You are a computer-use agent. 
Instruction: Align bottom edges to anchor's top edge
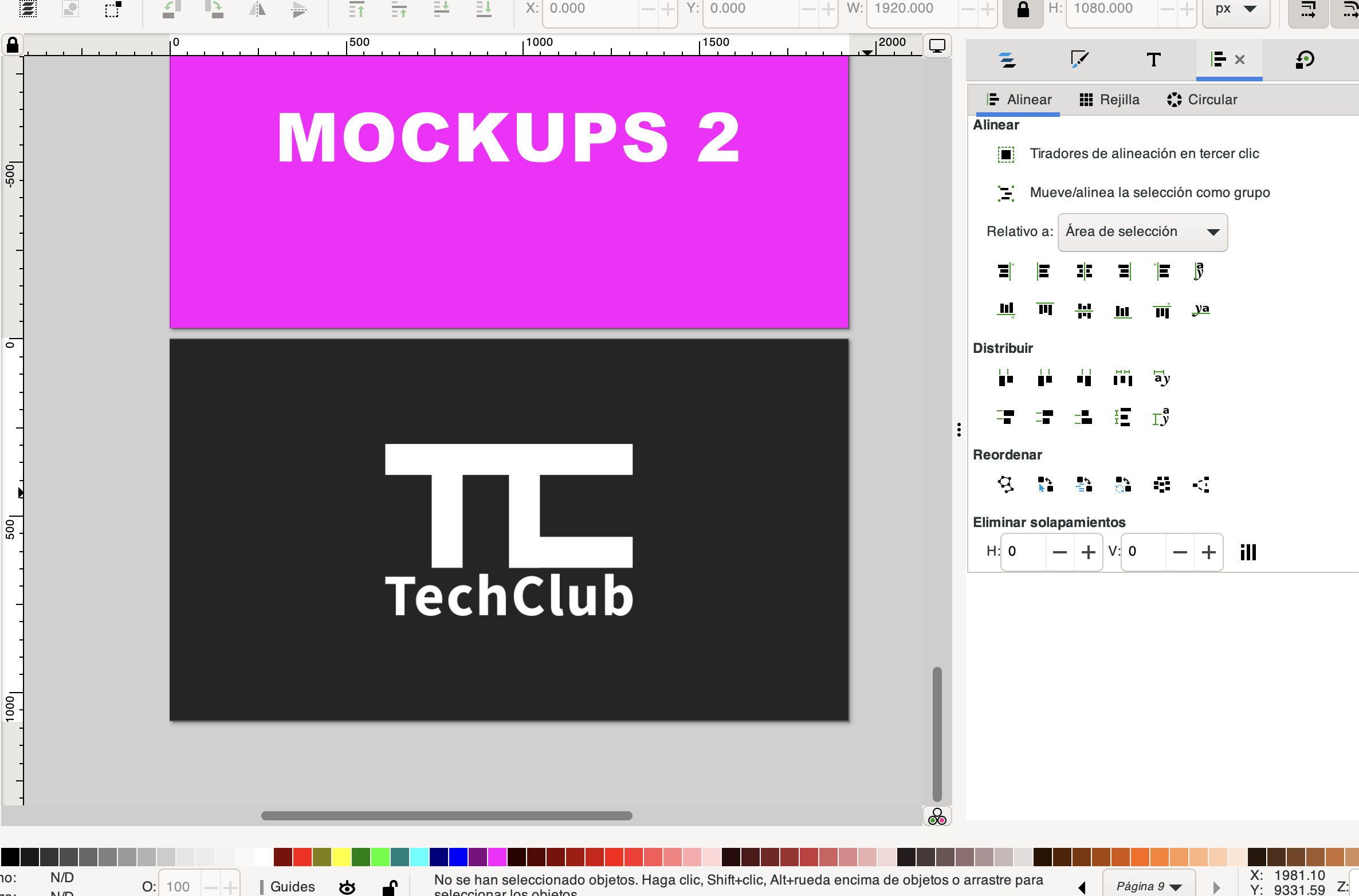coord(1005,310)
